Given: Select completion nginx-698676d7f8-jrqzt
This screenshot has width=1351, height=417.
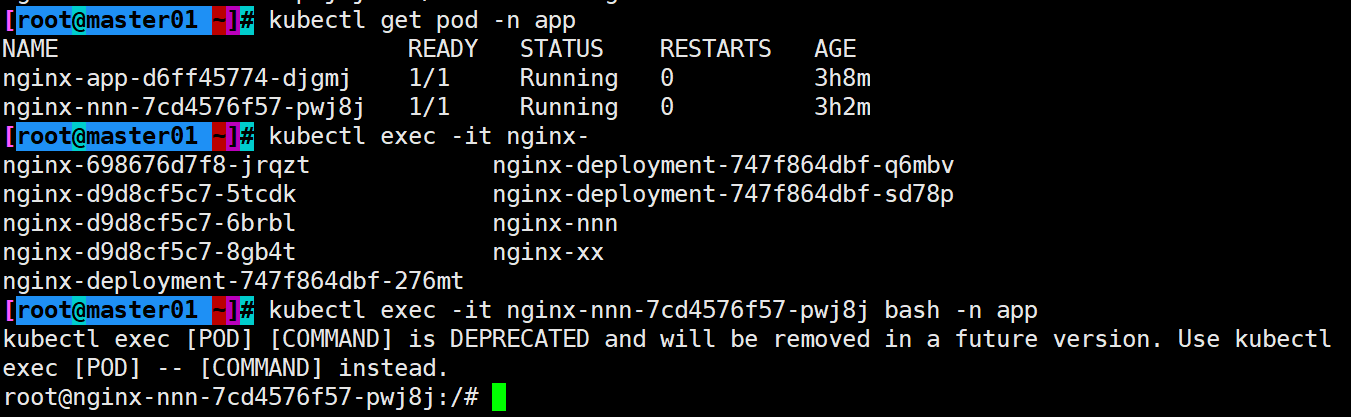Looking at the screenshot, I should tap(156, 165).
